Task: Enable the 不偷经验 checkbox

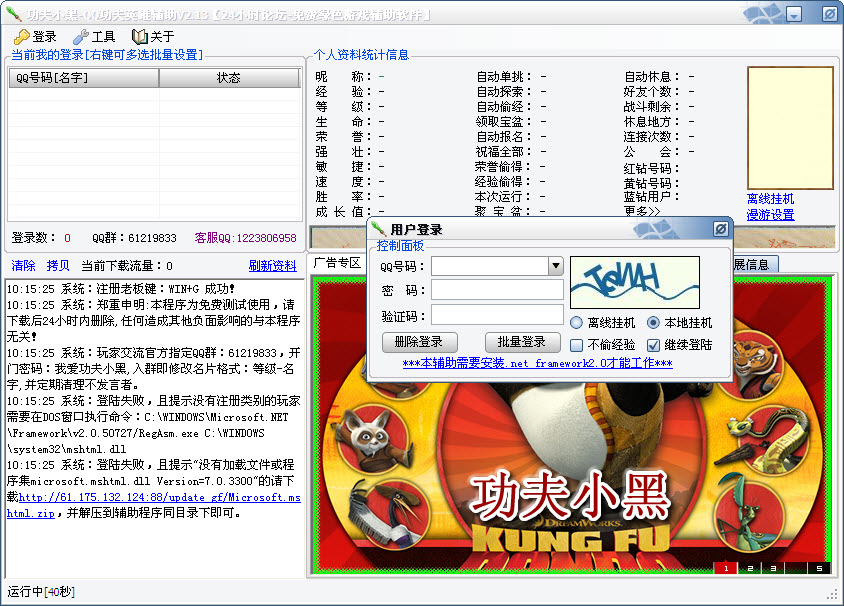Action: [576, 345]
